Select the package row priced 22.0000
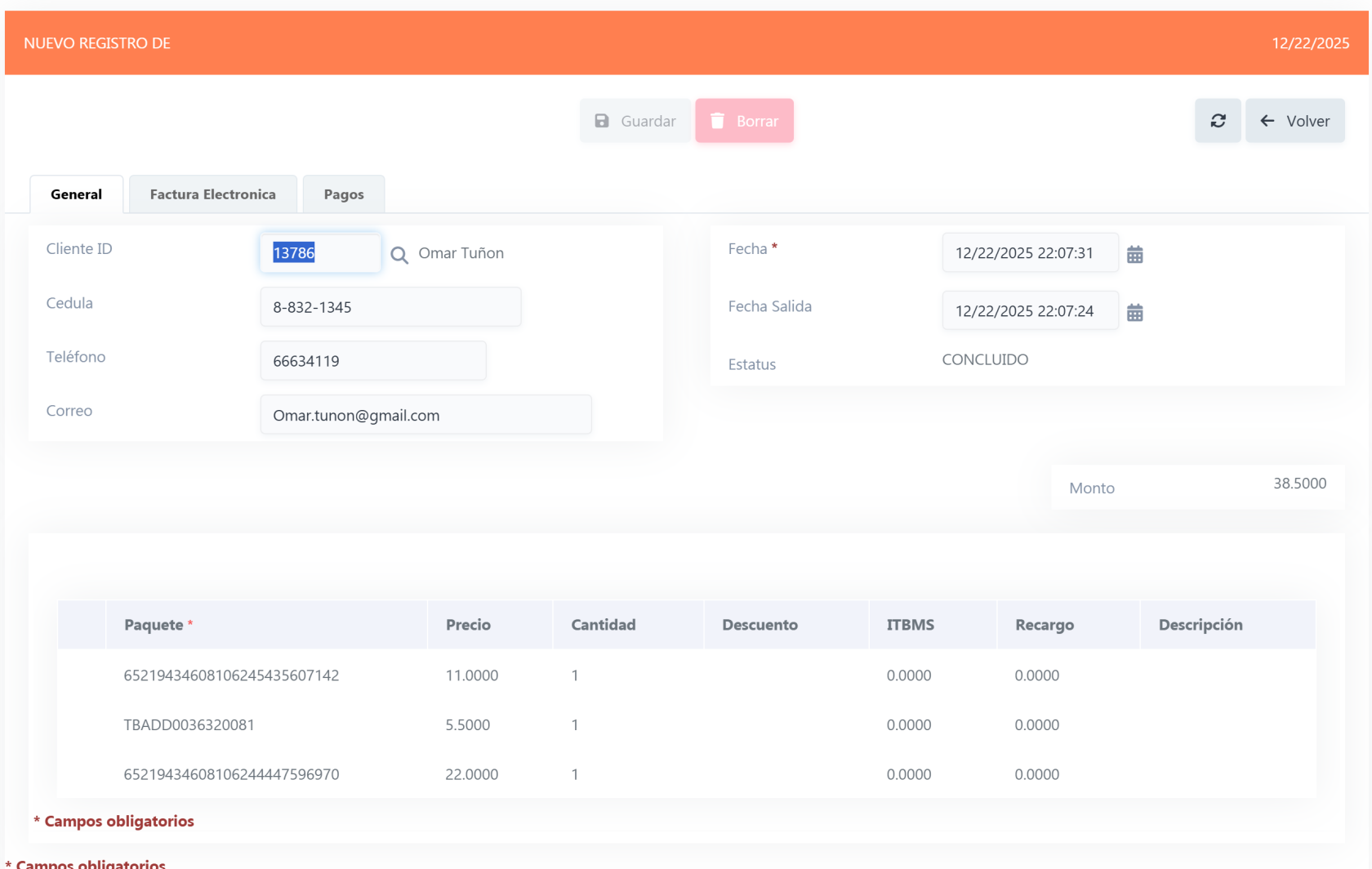 click(231, 774)
